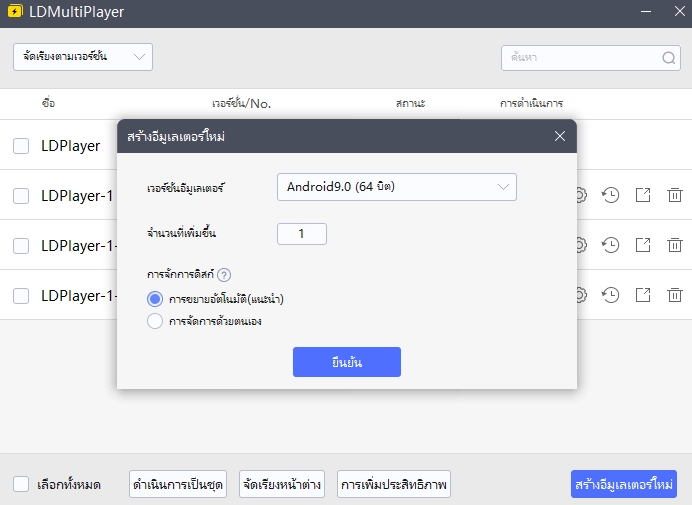Click the trash icon in the second row

coord(675,195)
